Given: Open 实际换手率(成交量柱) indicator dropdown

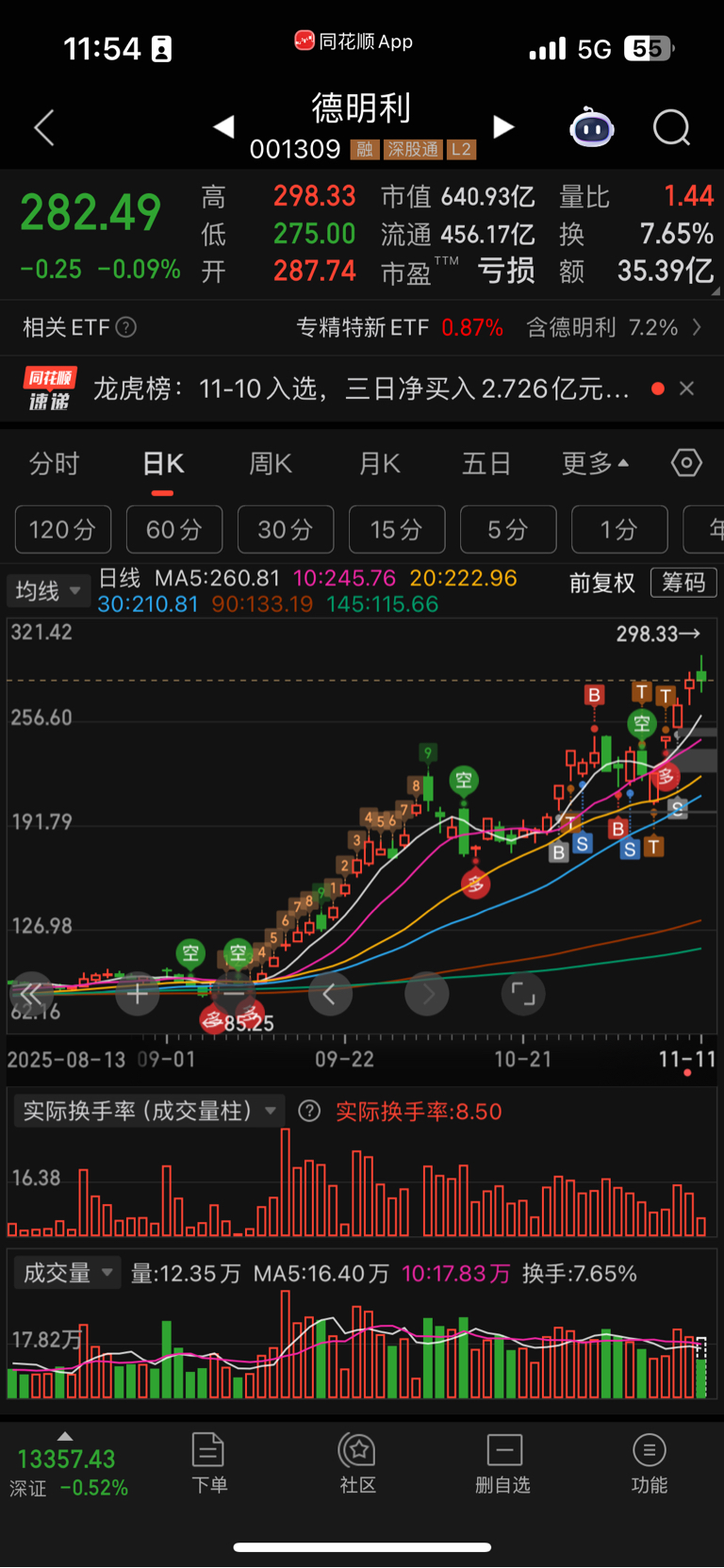Looking at the screenshot, I should (x=149, y=1111).
